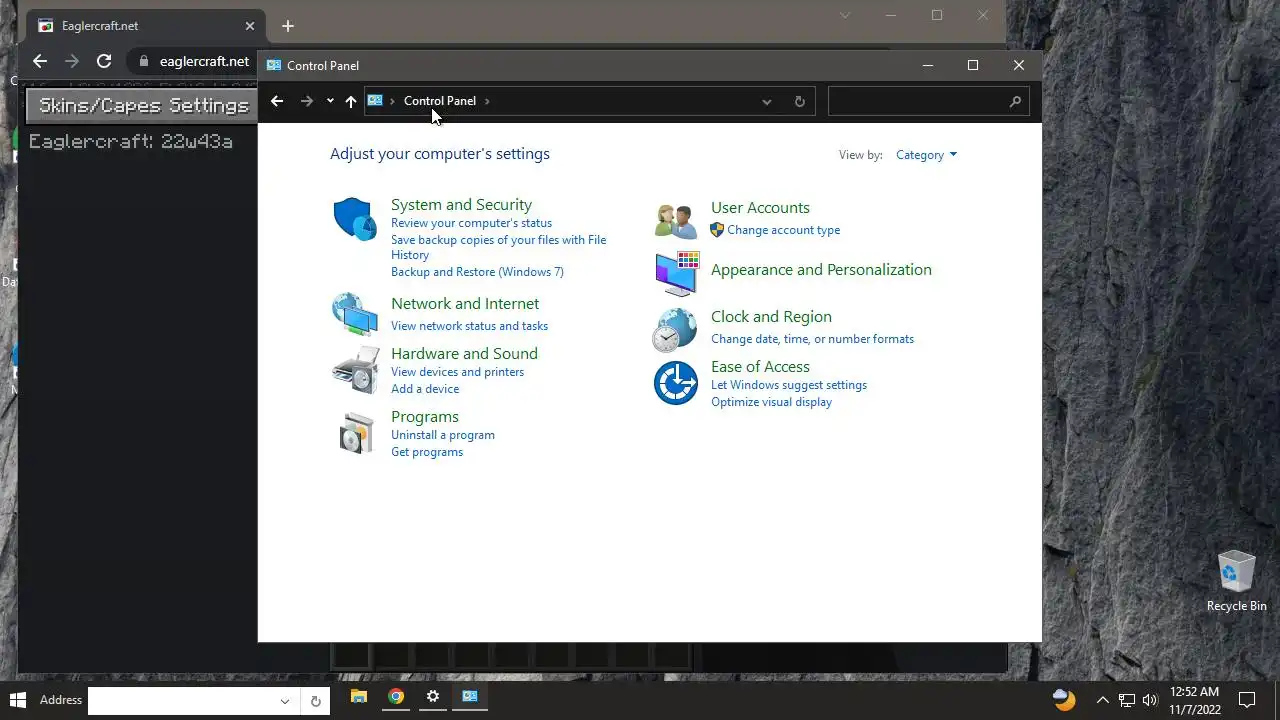Open Settings gear on the taskbar
The width and height of the screenshot is (1280, 720).
pos(433,697)
